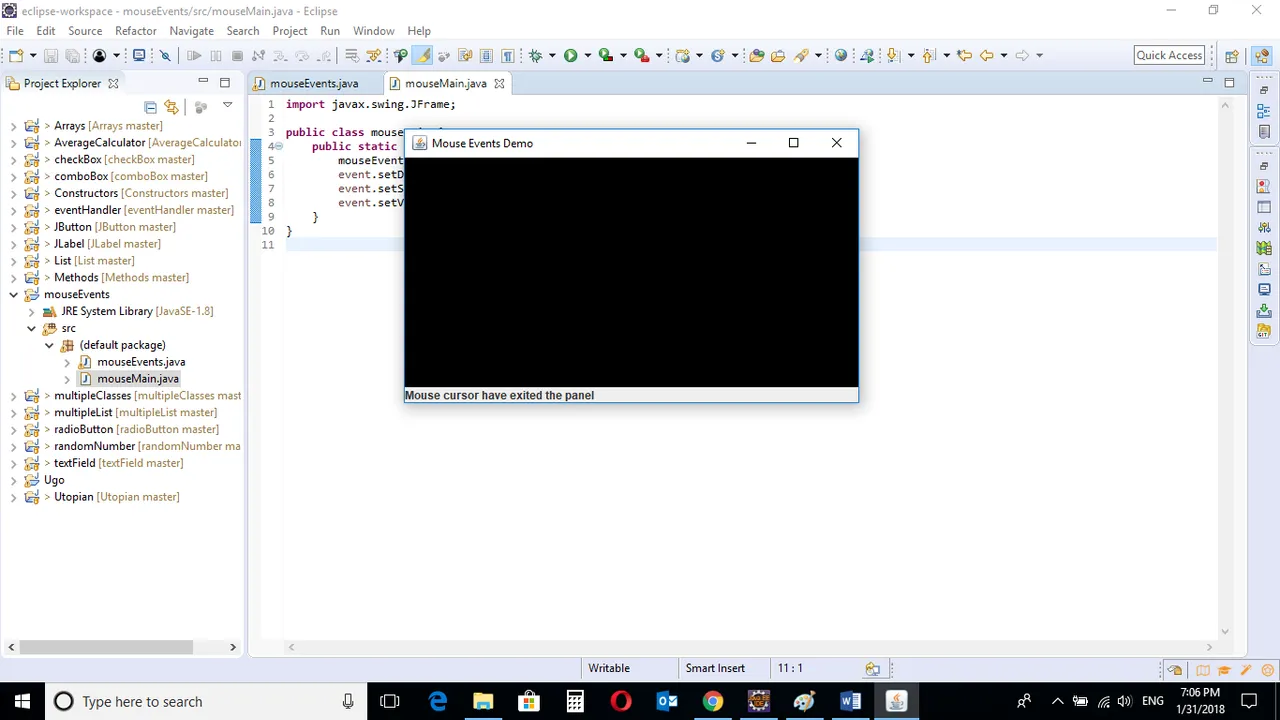Click the Quick Access search field
The height and width of the screenshot is (720, 1280).
pos(1169,55)
